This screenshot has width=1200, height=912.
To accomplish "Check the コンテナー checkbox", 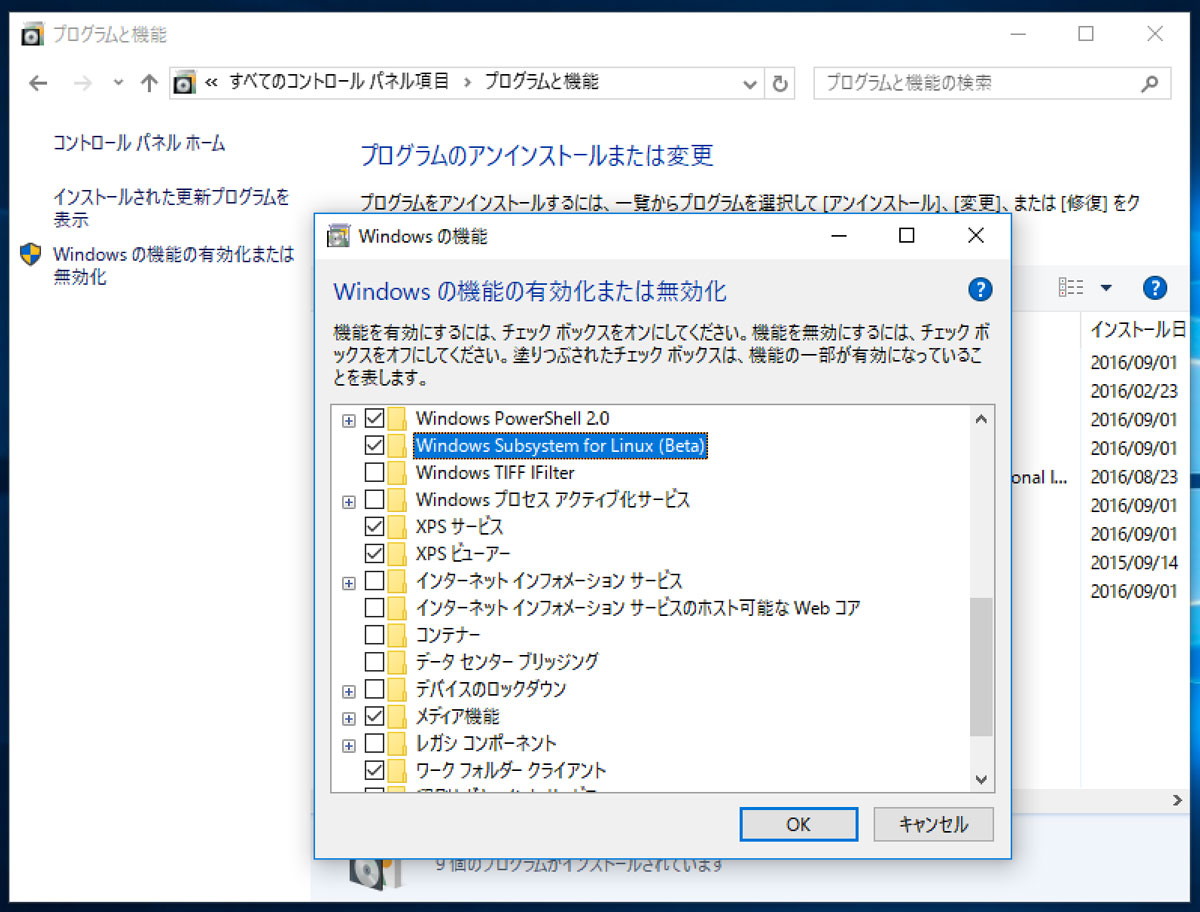I will (375, 635).
